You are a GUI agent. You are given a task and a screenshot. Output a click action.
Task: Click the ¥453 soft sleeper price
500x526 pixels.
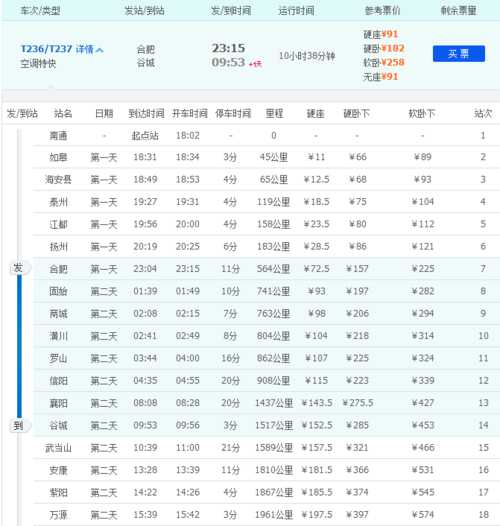tap(423, 425)
